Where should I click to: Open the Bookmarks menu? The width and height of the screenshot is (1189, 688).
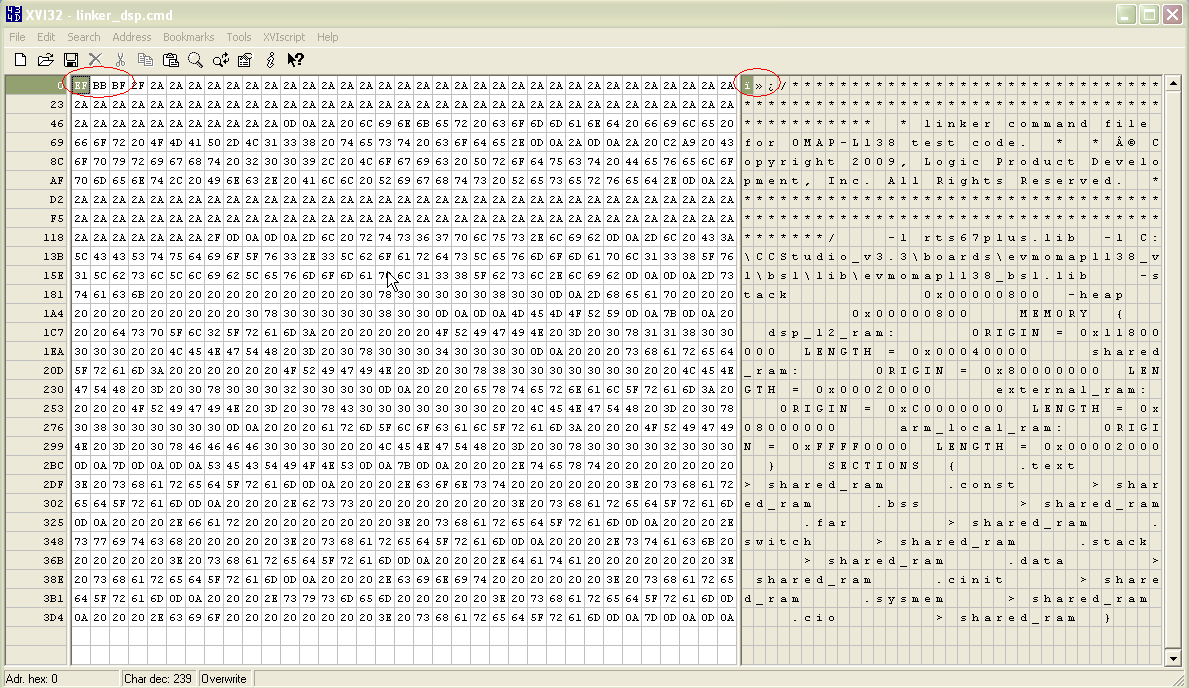pyautogui.click(x=188, y=36)
